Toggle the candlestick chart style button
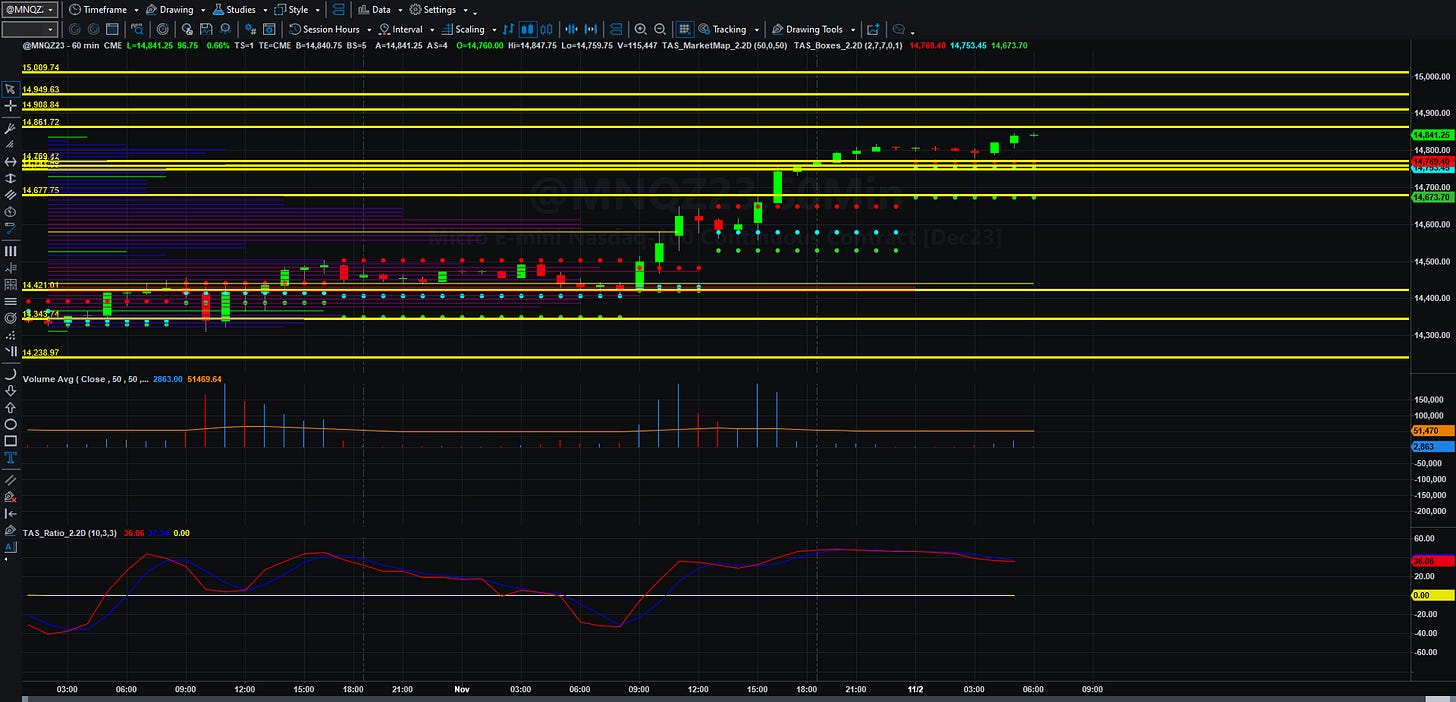1456x702 pixels. [528, 30]
